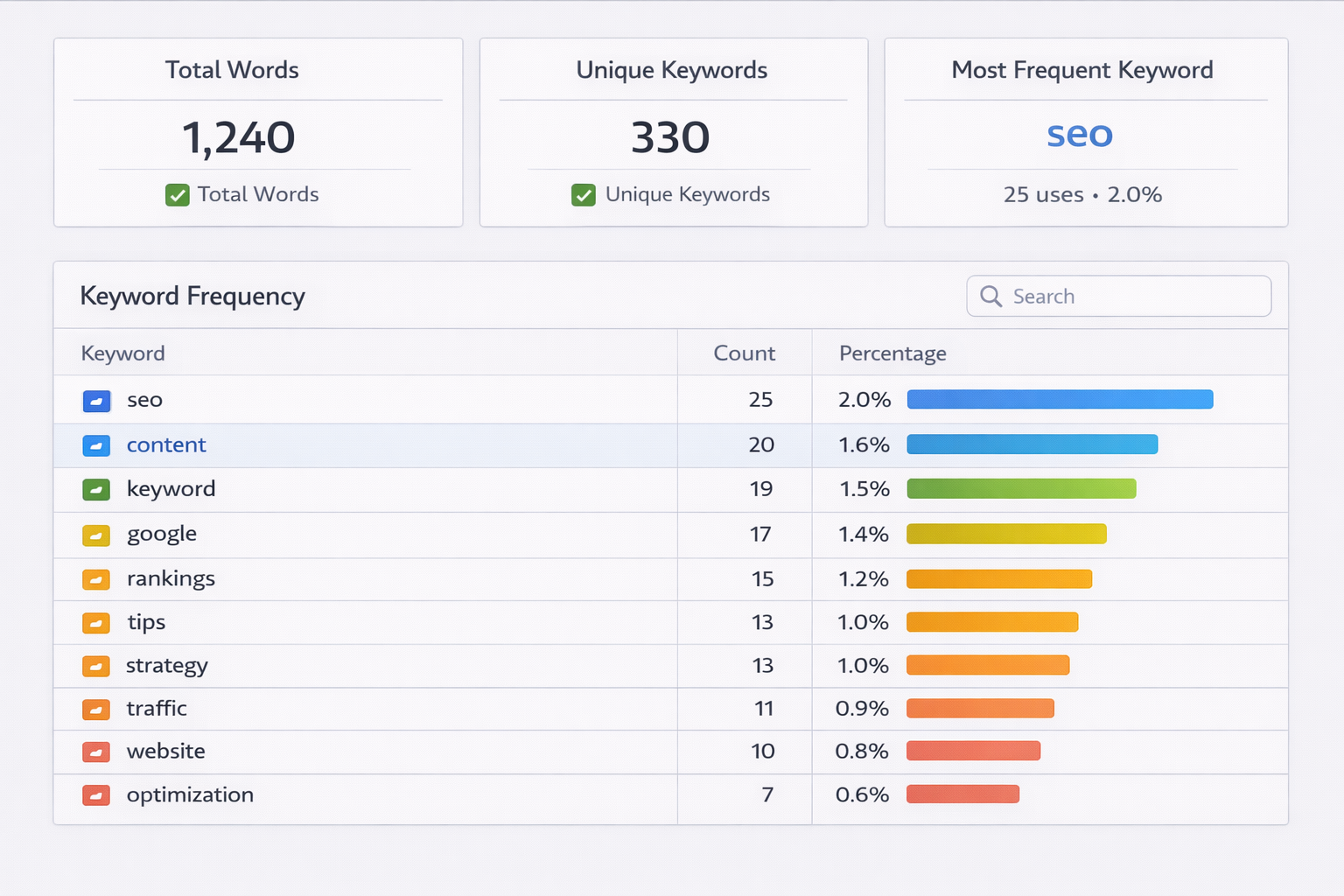Image resolution: width=1344 pixels, height=896 pixels.
Task: Click the blue tag icon next to content
Action: 96,445
